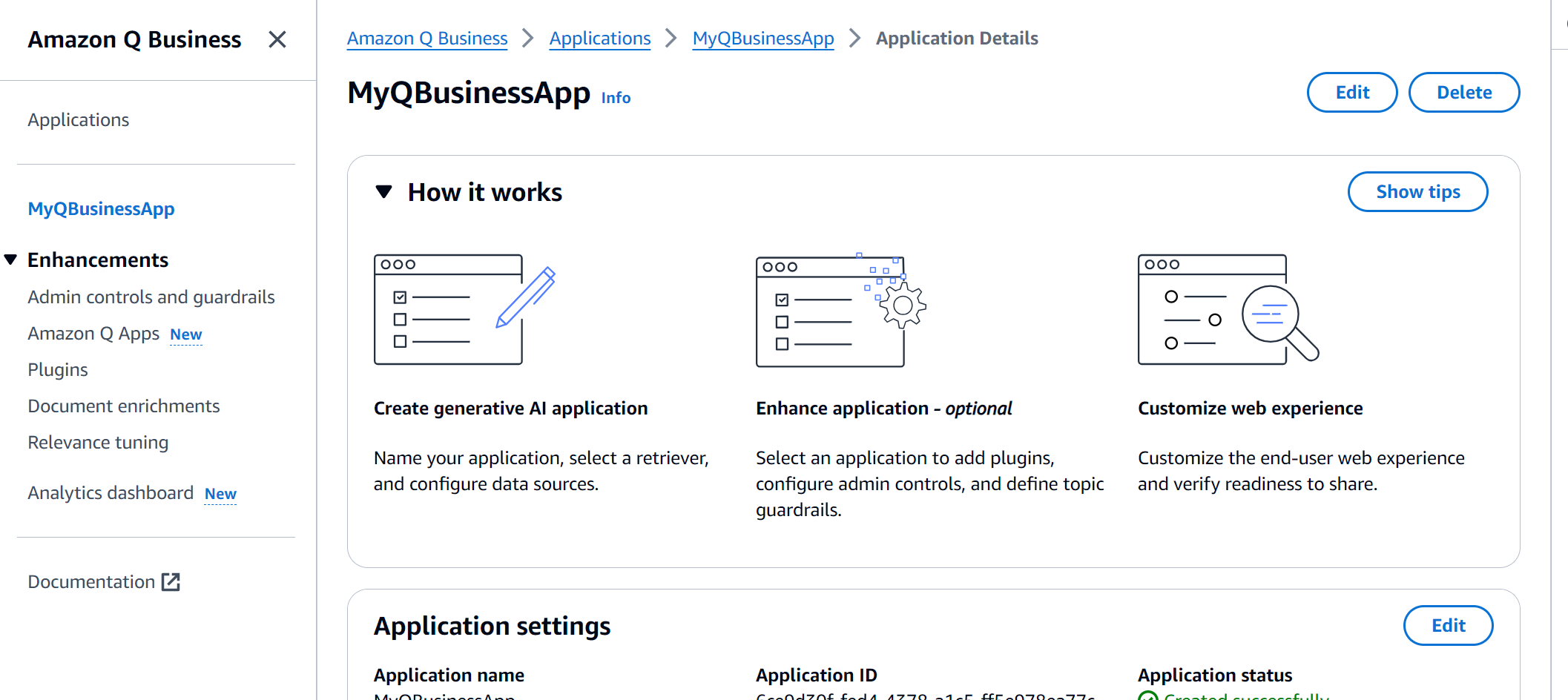Click the Application name label
Image resolution: width=1568 pixels, height=700 pixels.
point(449,676)
